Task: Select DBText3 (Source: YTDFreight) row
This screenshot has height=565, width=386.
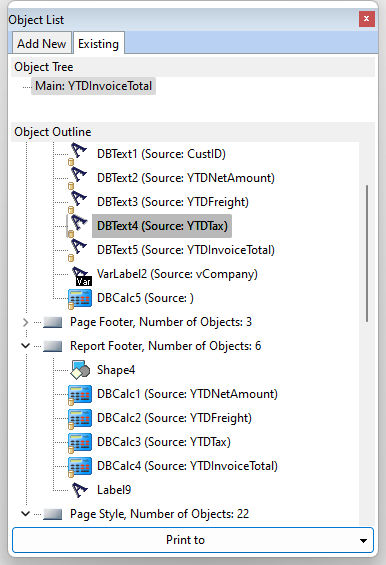Action: (x=173, y=202)
